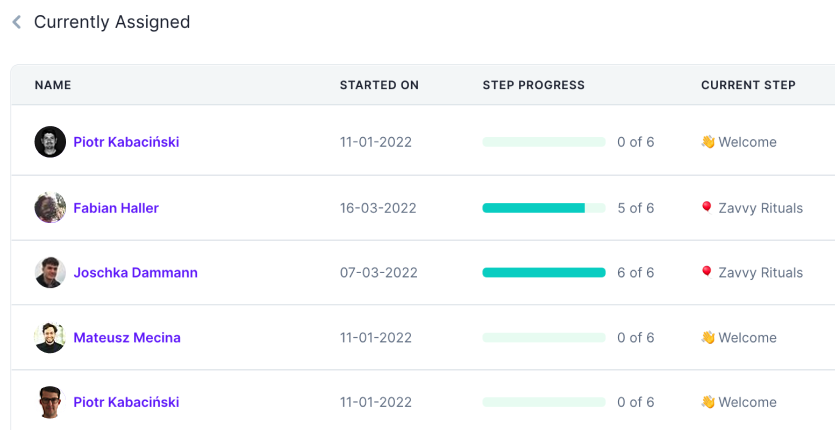
Task: Open Joschka Dammann's name link
Action: click(x=135, y=272)
